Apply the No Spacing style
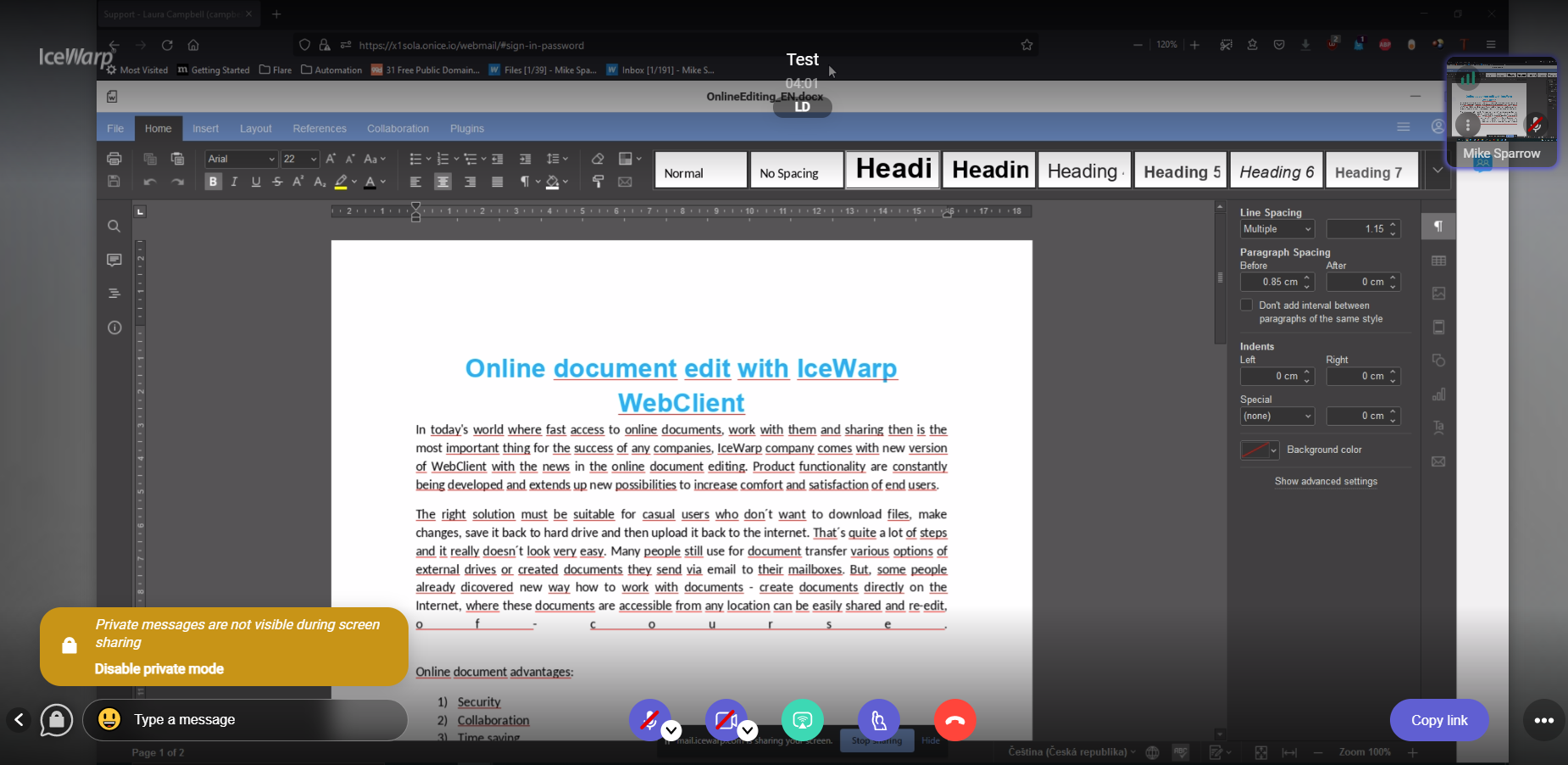Viewport: 1568px width, 765px height. click(x=797, y=170)
